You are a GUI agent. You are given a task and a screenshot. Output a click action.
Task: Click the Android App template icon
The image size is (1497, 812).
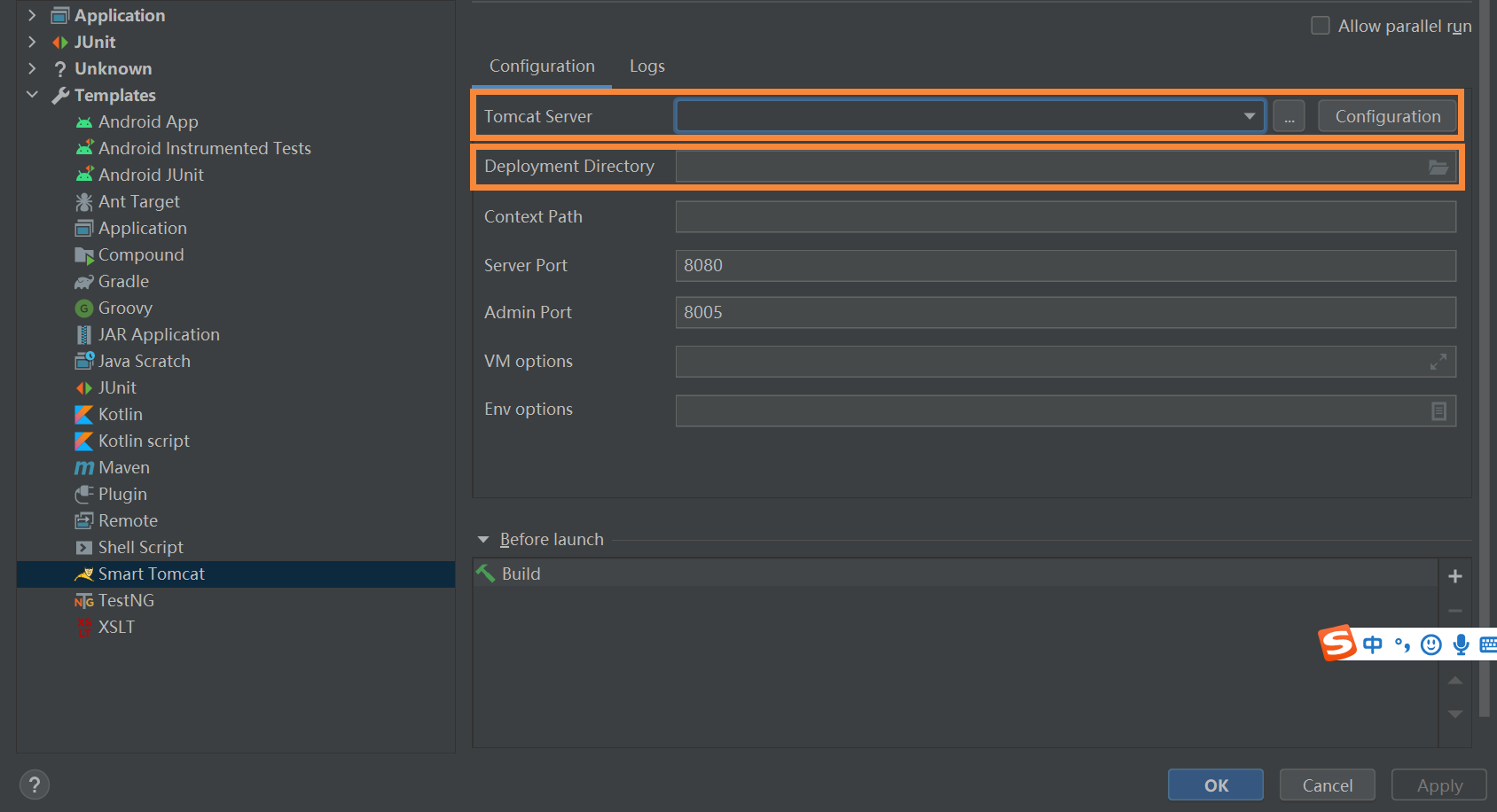[x=84, y=122]
